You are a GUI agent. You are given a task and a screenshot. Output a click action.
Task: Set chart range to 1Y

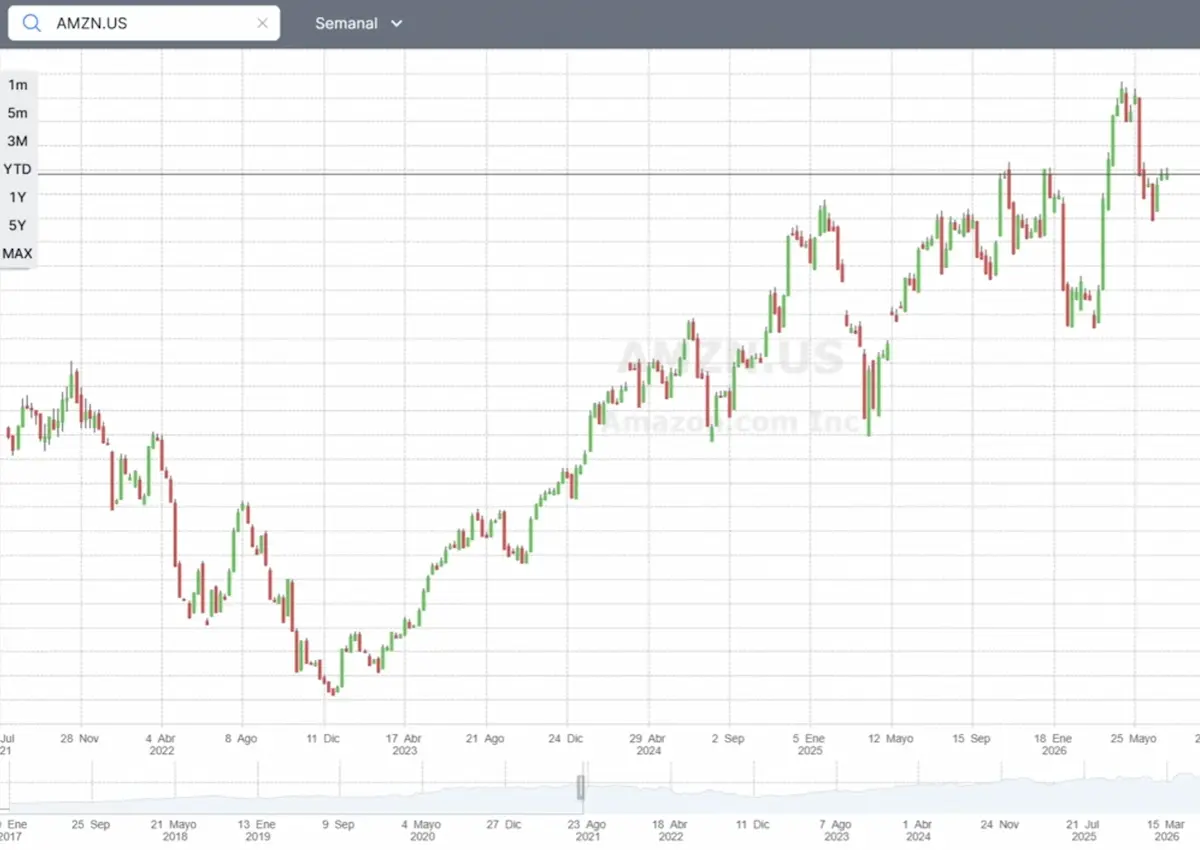coord(18,197)
